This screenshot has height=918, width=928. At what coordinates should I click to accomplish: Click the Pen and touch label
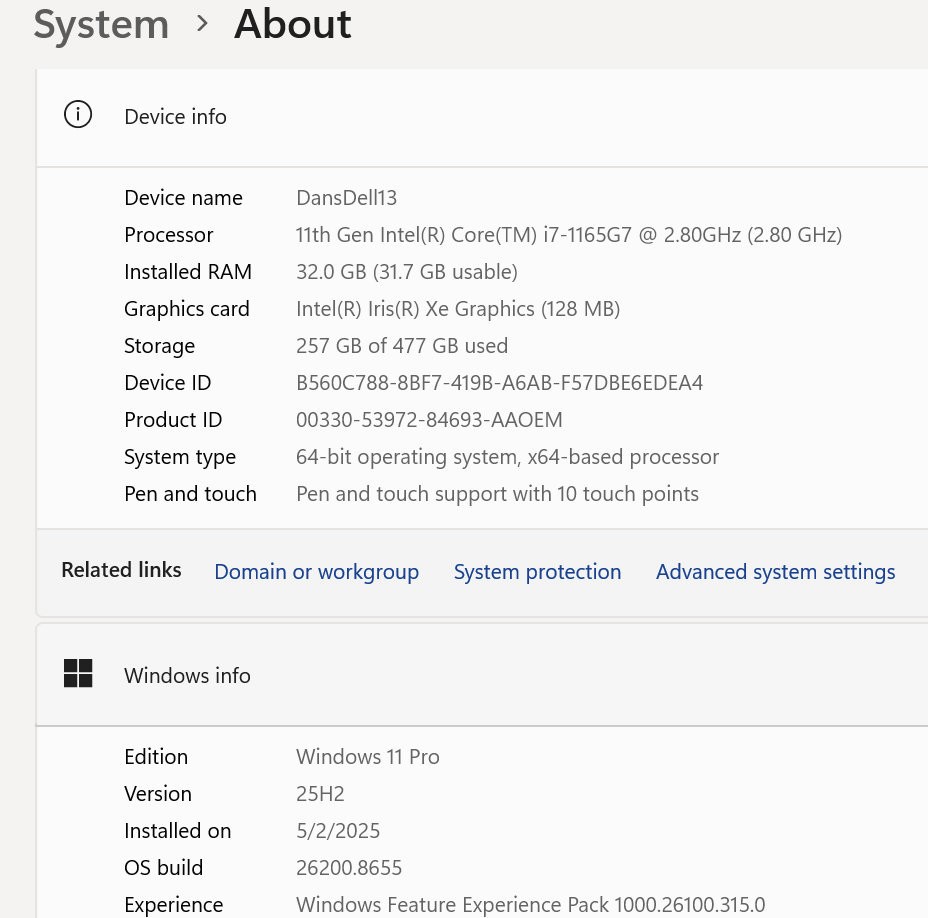coord(191,494)
